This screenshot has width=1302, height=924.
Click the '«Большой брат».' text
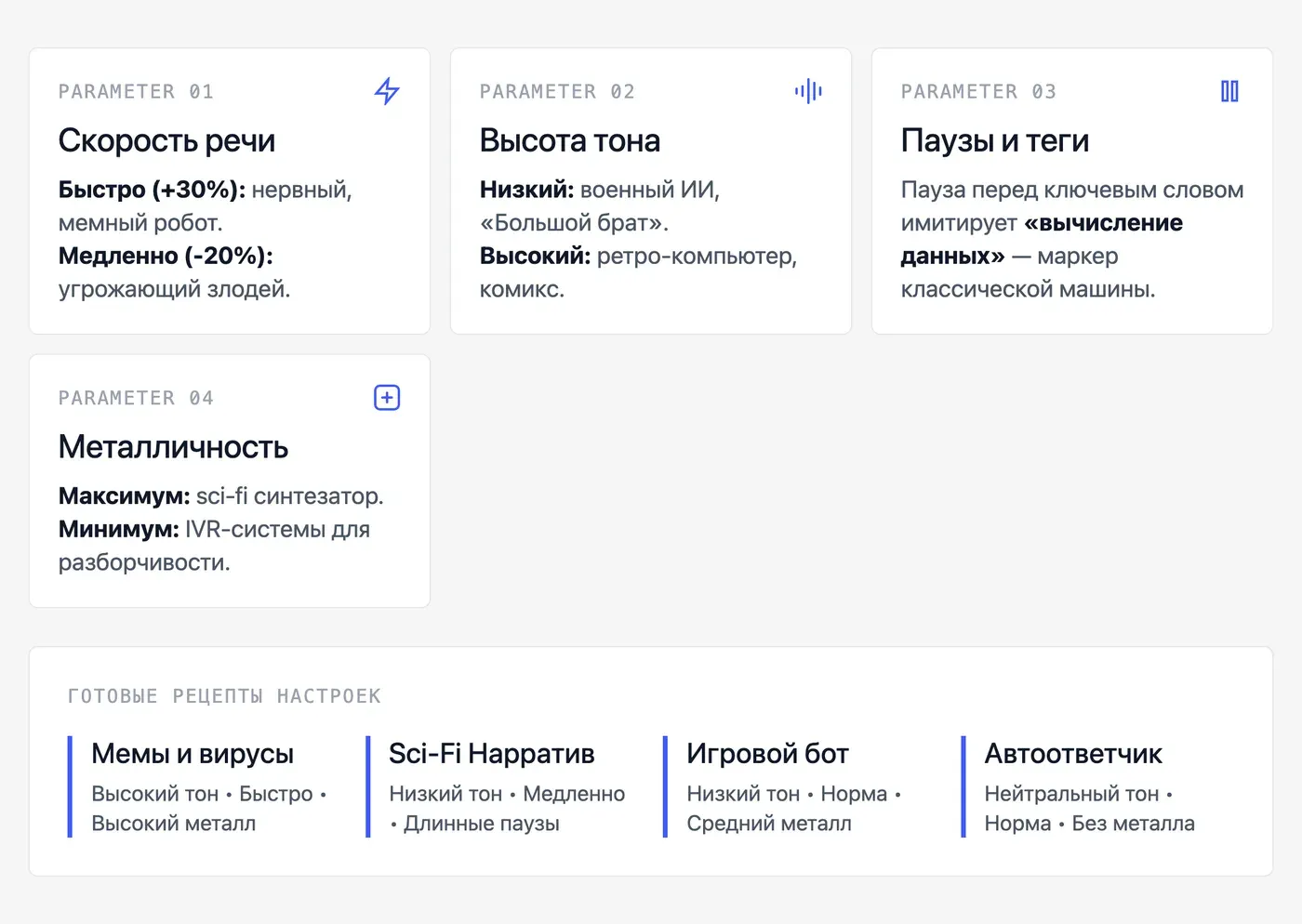pos(574,223)
